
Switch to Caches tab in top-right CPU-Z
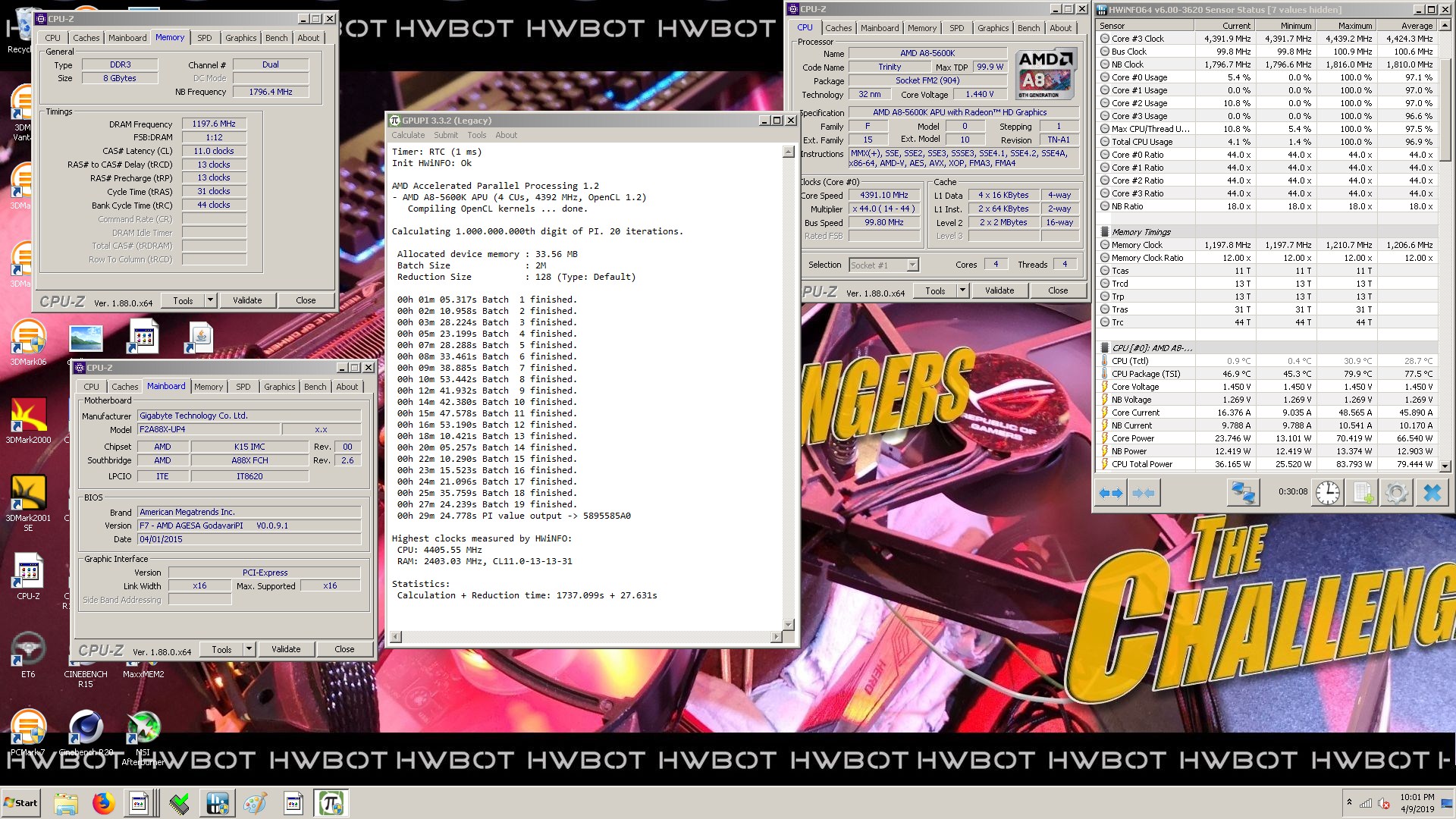pyautogui.click(x=839, y=28)
